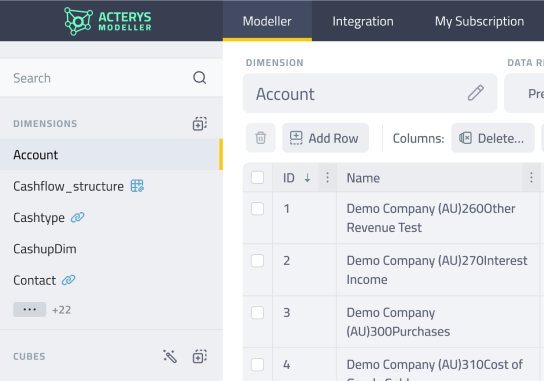Check the row with ID 1
The height and width of the screenshot is (381, 544).
click(257, 209)
